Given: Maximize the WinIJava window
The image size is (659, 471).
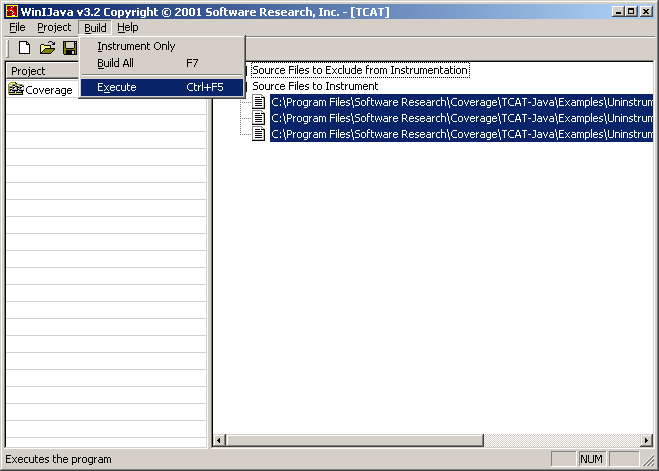Looking at the screenshot, I should pos(631,11).
